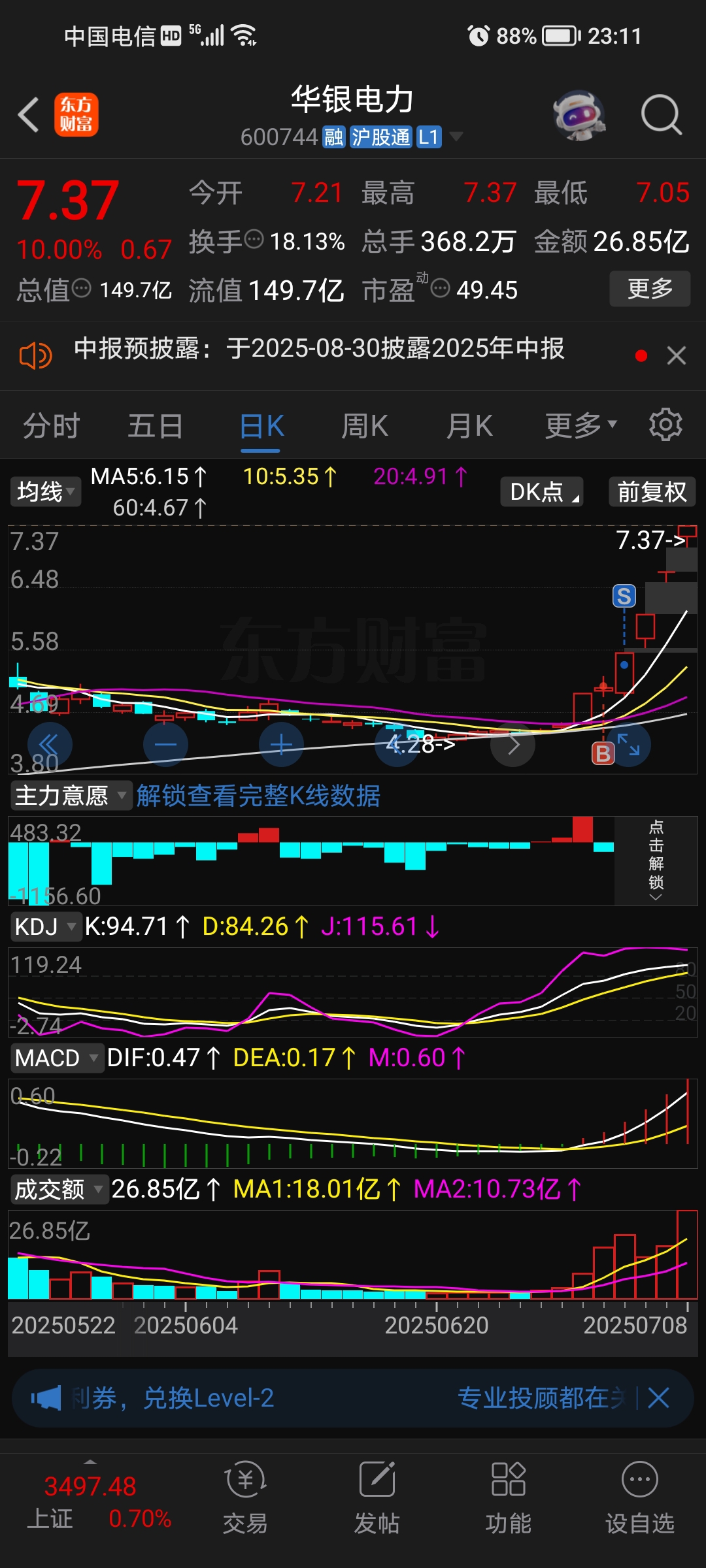The width and height of the screenshot is (706, 1568).
Task: Open MACD indicator dropdown
Action: pos(56,1058)
